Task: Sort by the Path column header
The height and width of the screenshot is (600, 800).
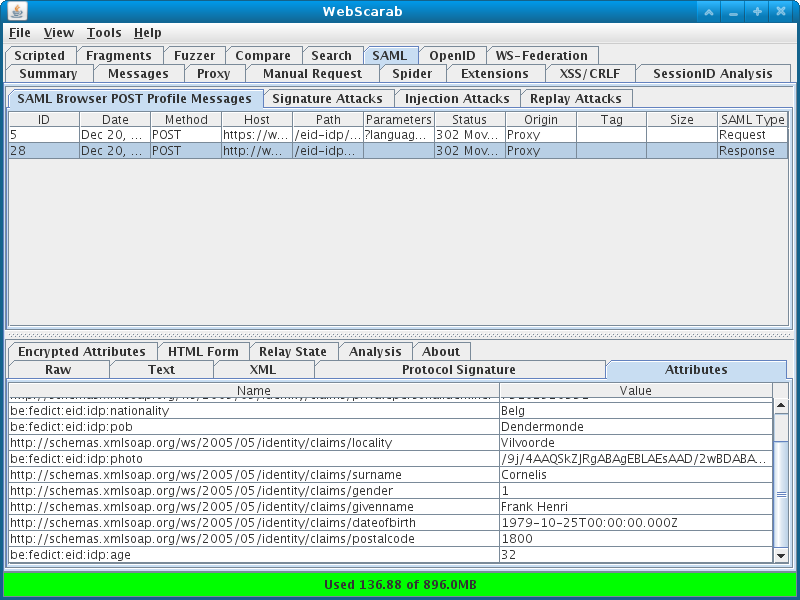Action: 328,119
